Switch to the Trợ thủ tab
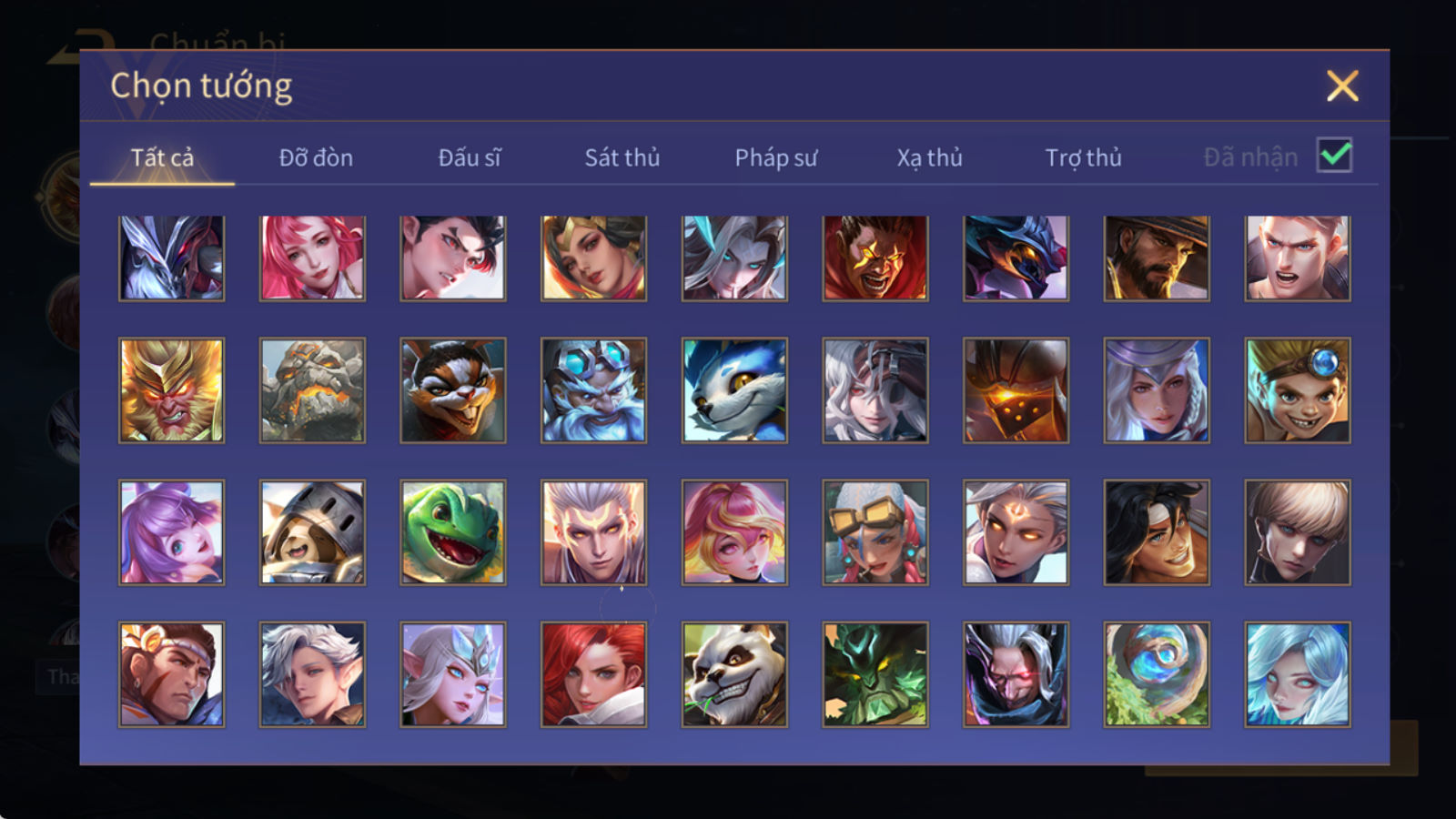Image resolution: width=1456 pixels, height=819 pixels. tap(1083, 158)
